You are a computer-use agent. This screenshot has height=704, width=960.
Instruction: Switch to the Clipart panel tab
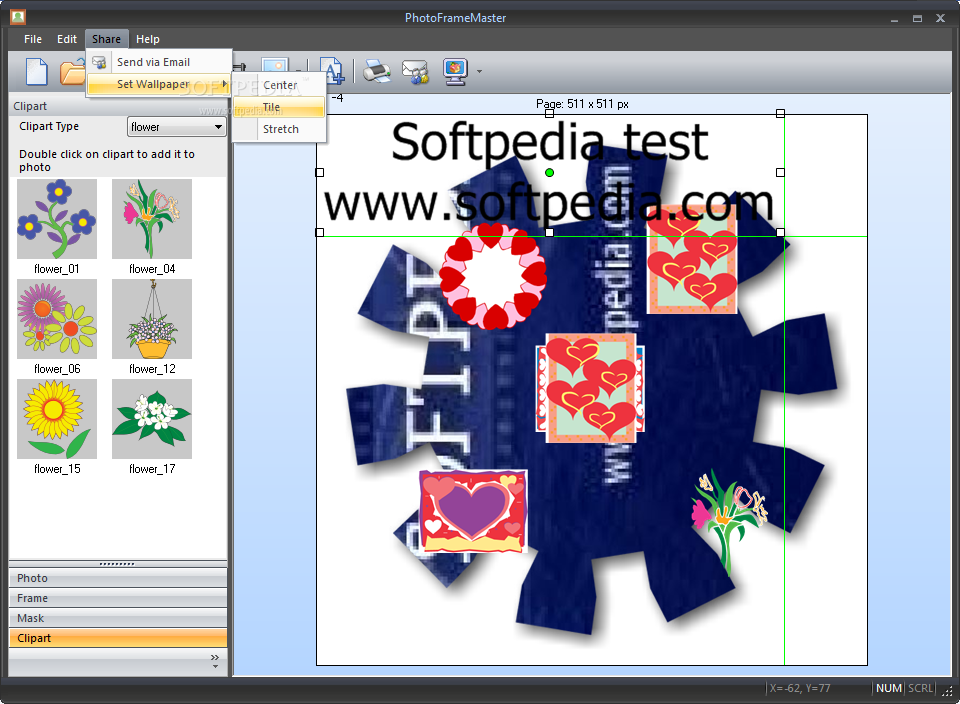click(x=118, y=638)
